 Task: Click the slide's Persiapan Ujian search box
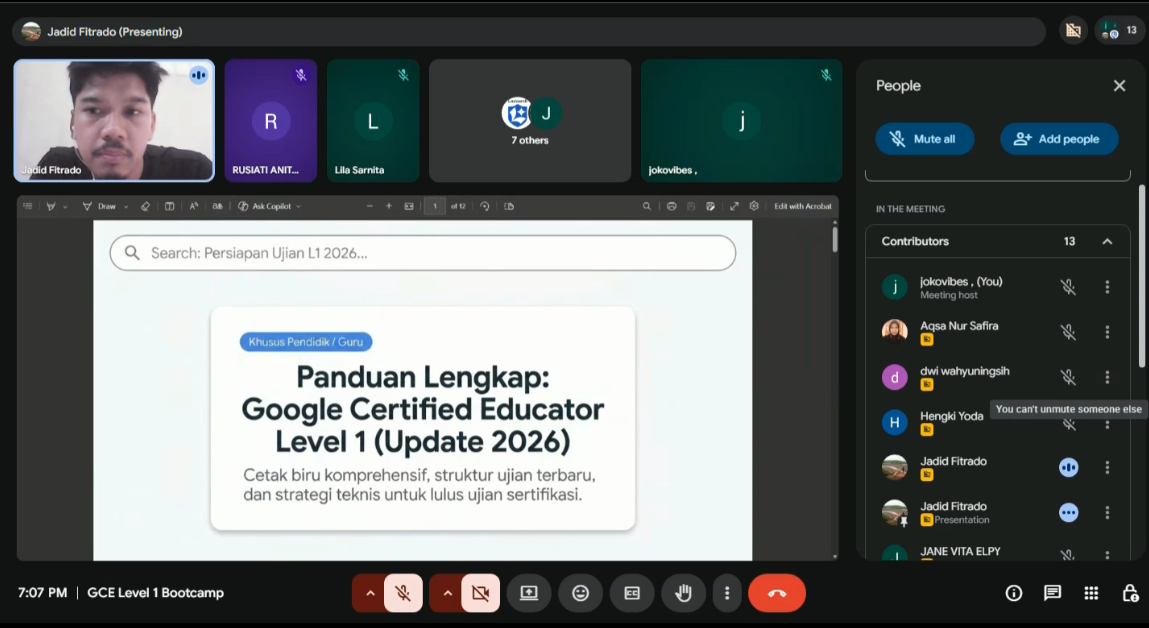[x=423, y=253]
